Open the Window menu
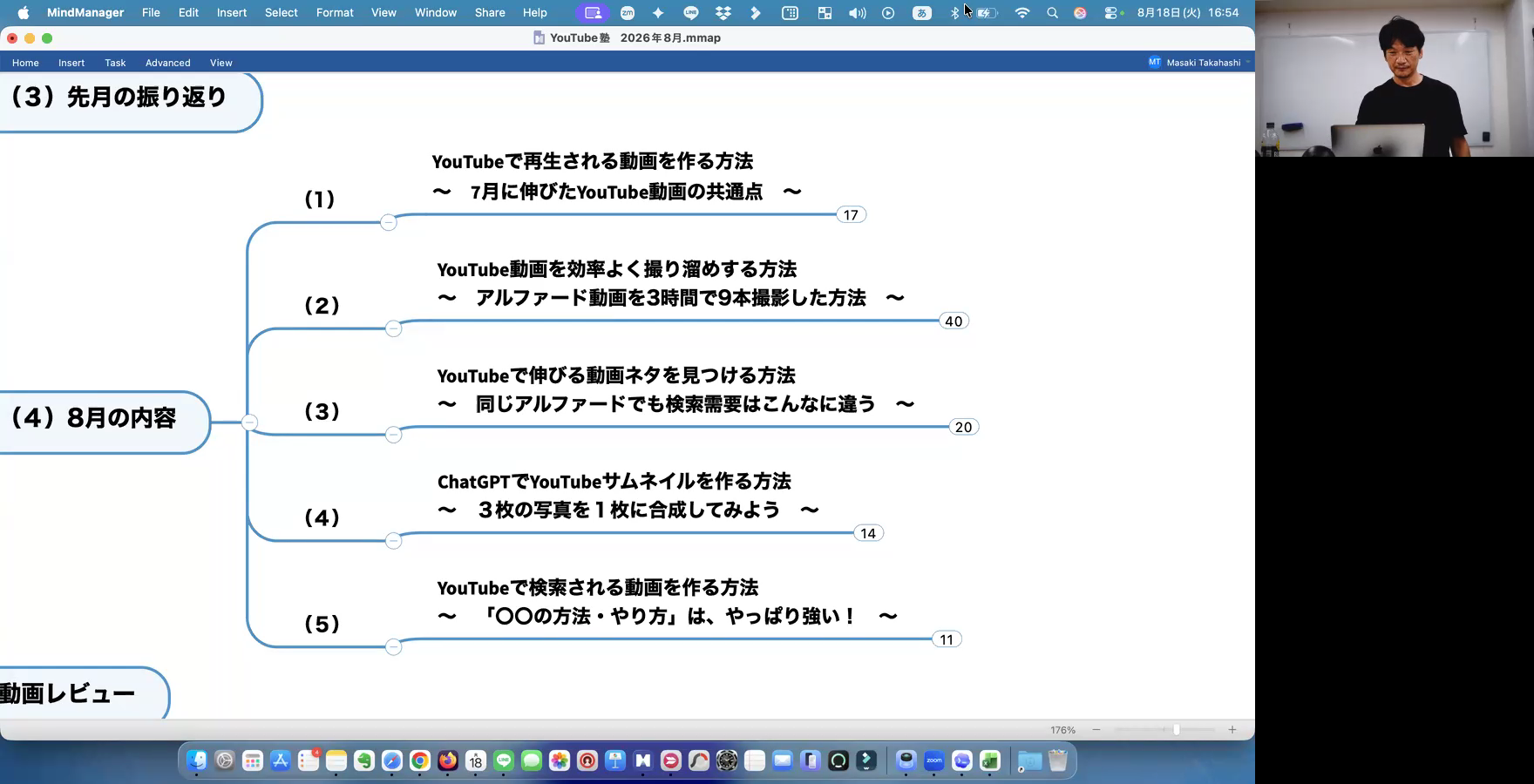 point(436,12)
